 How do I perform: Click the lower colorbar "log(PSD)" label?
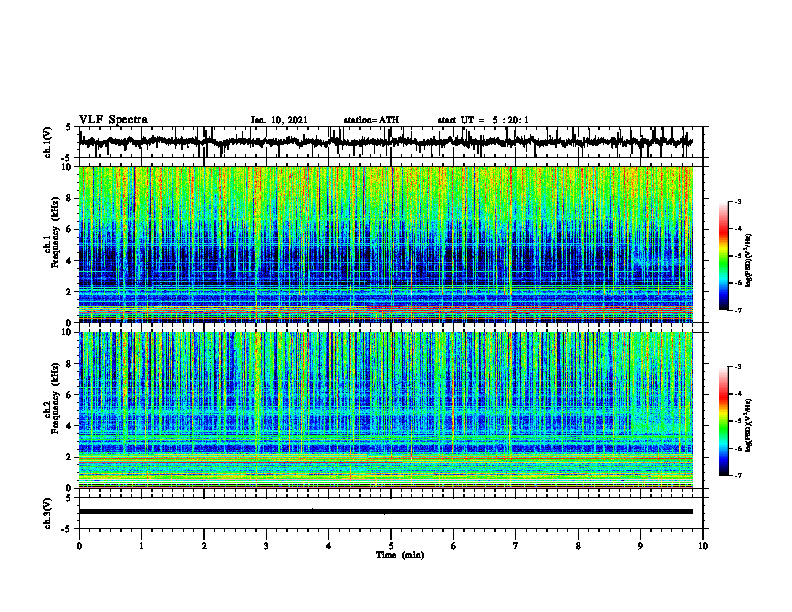click(749, 425)
